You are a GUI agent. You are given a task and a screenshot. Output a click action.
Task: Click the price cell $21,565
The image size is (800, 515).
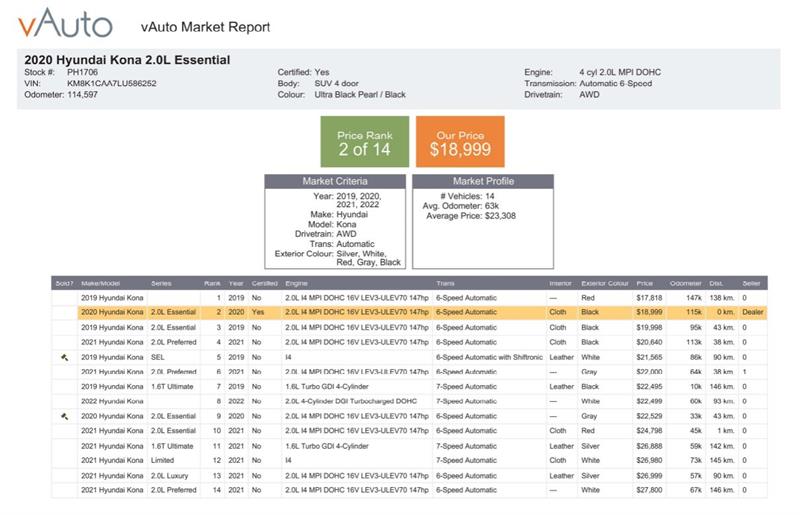tap(649, 357)
